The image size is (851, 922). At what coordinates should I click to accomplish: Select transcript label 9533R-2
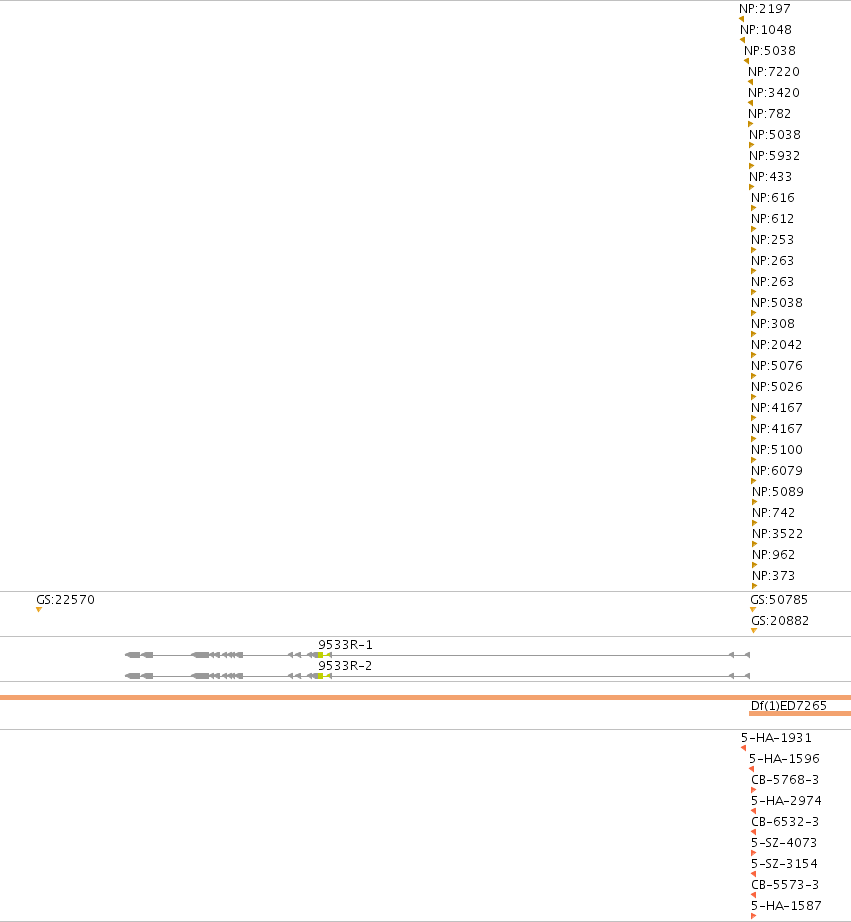346,666
